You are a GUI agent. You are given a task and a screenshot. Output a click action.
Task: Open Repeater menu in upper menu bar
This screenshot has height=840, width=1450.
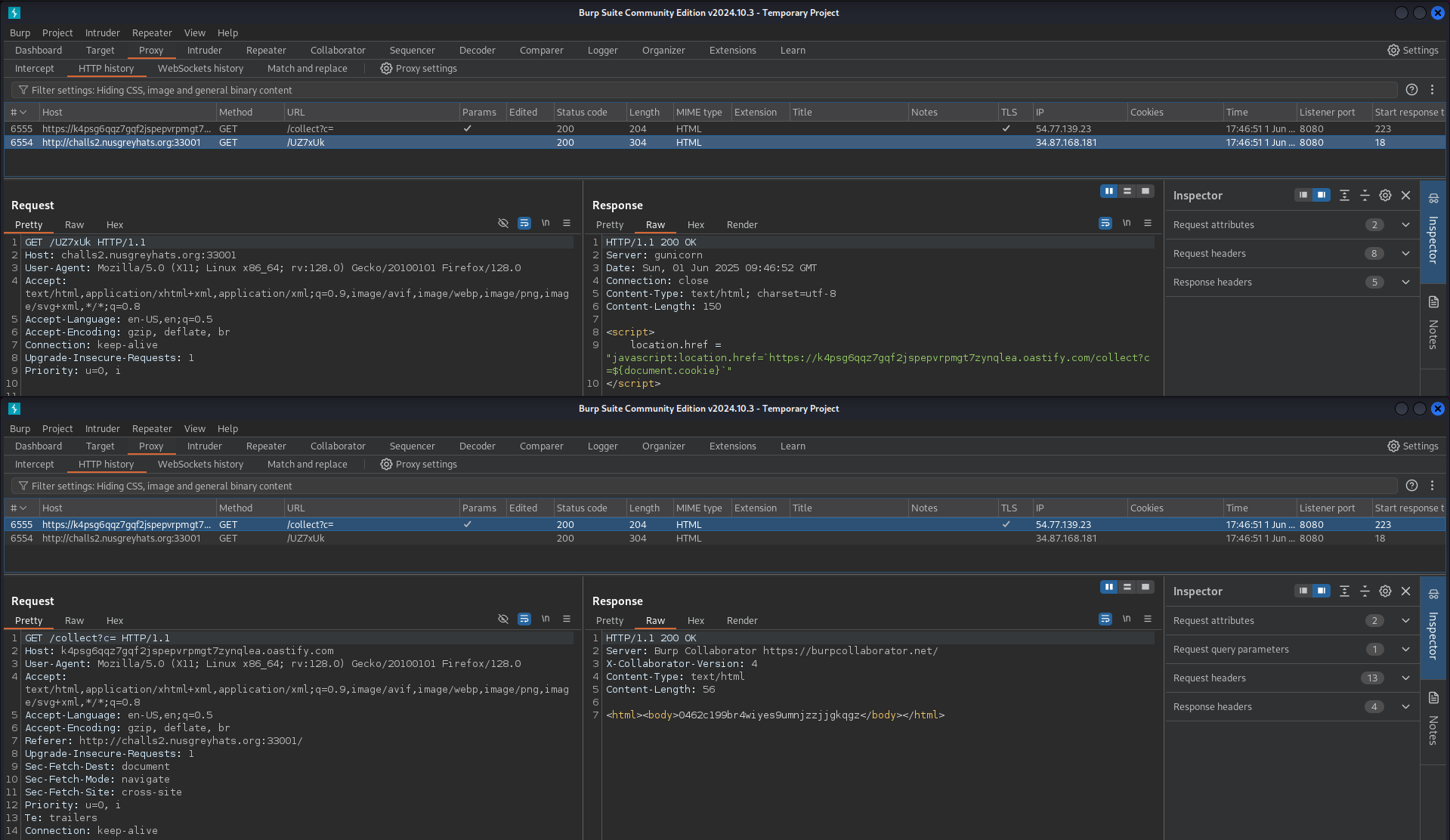[152, 32]
